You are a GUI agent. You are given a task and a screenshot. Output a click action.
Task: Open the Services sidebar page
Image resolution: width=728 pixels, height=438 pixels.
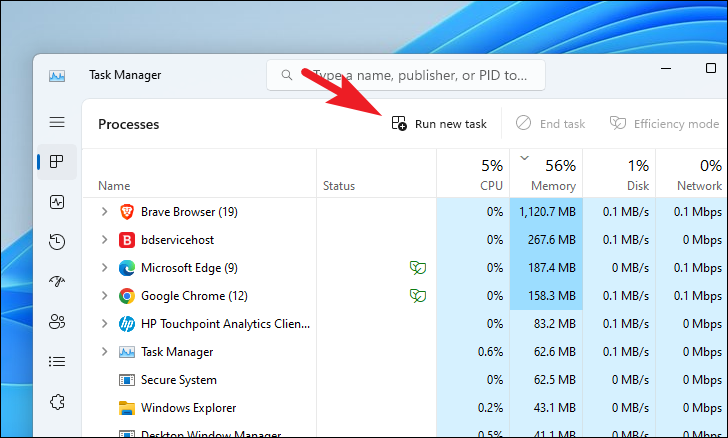[x=57, y=402]
